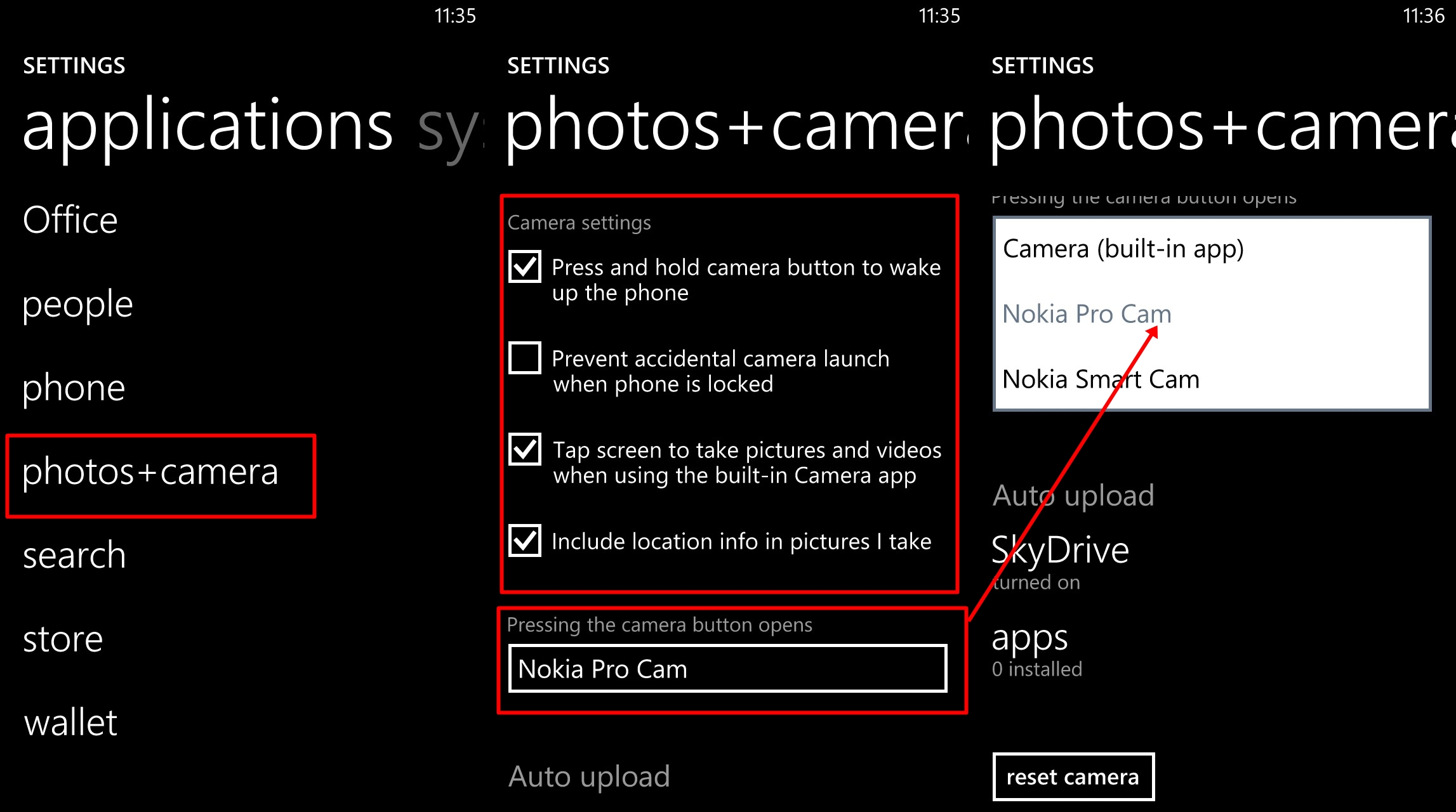Choose Camera (built-in app) option

(x=1123, y=249)
